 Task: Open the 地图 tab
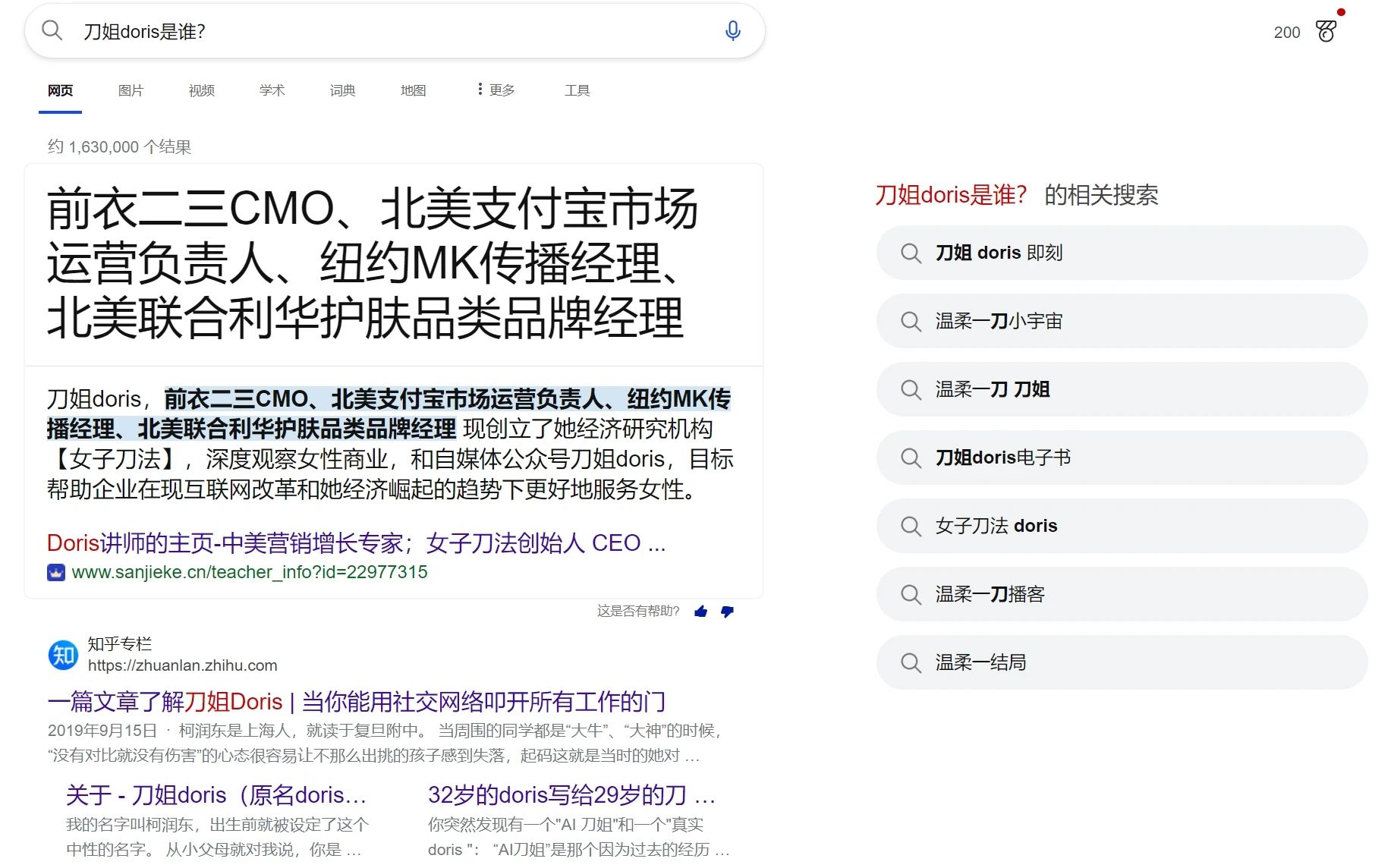point(413,90)
